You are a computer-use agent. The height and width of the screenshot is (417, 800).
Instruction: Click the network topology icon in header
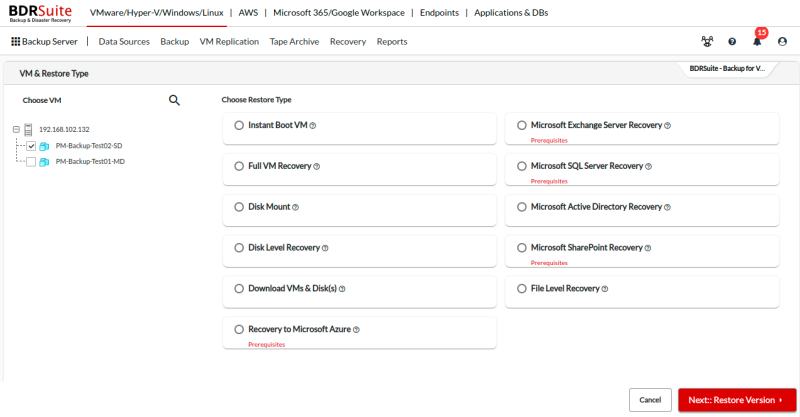pyautogui.click(x=707, y=42)
